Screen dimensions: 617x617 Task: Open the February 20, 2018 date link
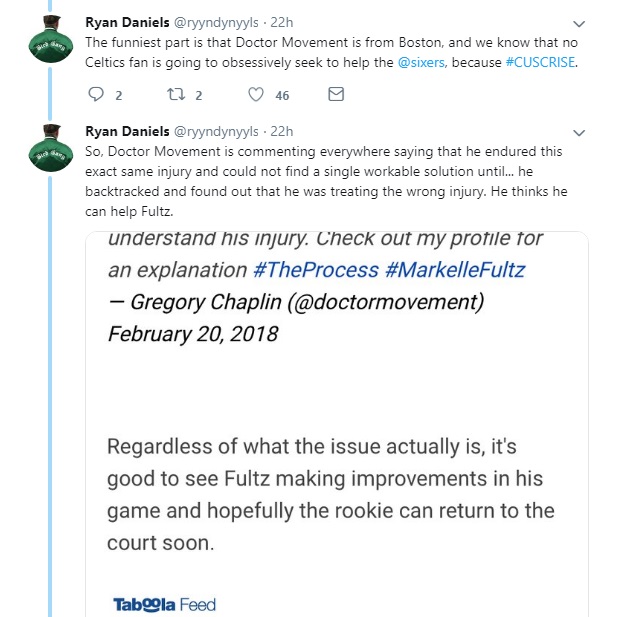193,334
